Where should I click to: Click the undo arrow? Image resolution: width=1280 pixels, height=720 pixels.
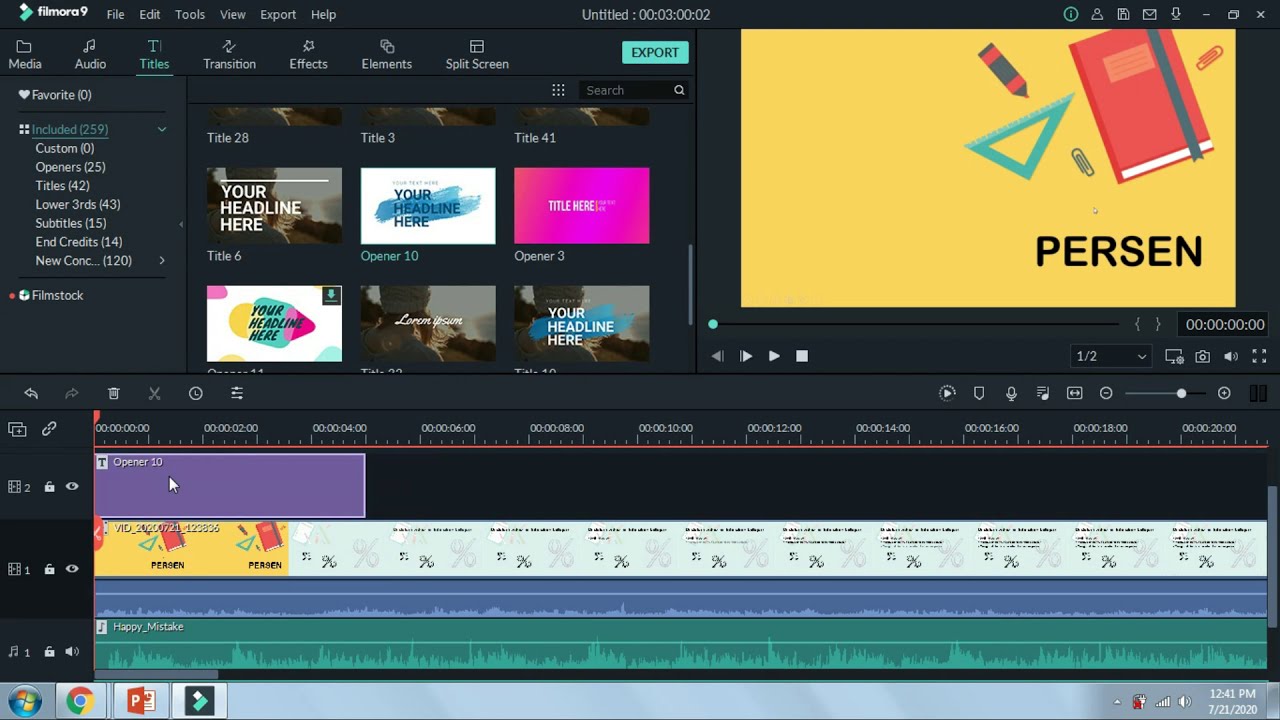(31, 394)
